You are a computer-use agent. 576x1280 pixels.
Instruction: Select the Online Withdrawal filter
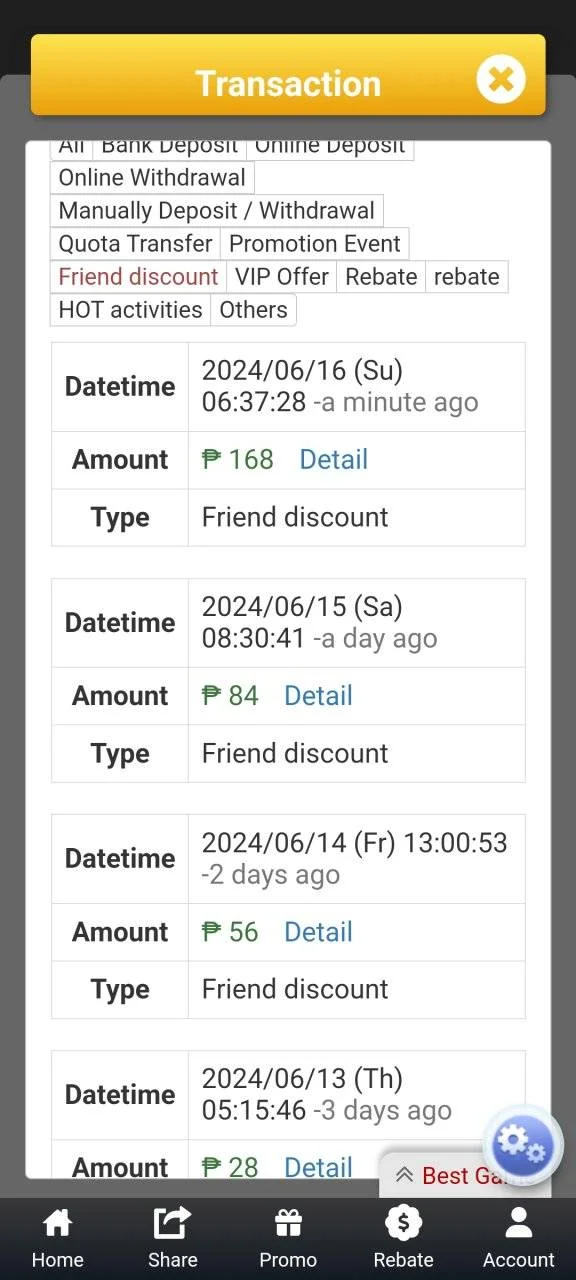(x=152, y=178)
